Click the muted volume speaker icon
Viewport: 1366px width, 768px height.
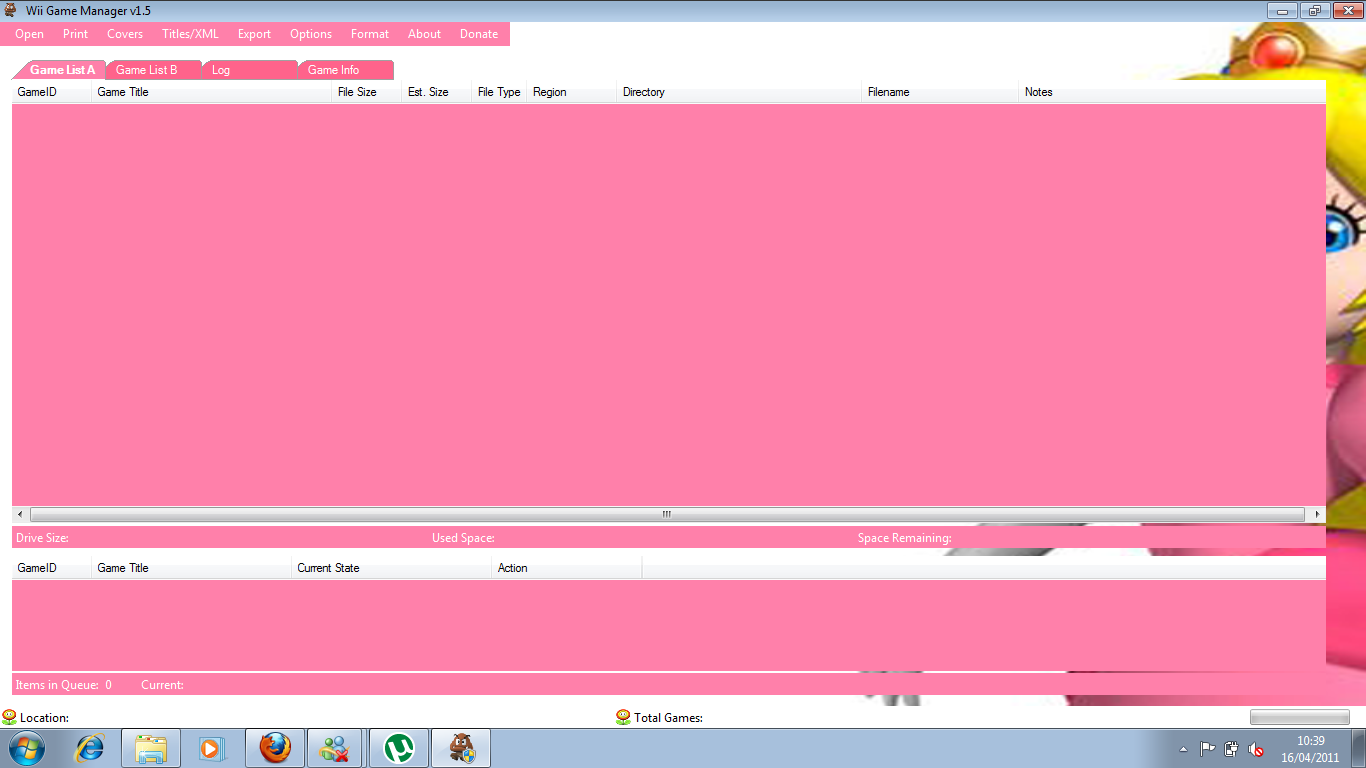pyautogui.click(x=1257, y=749)
